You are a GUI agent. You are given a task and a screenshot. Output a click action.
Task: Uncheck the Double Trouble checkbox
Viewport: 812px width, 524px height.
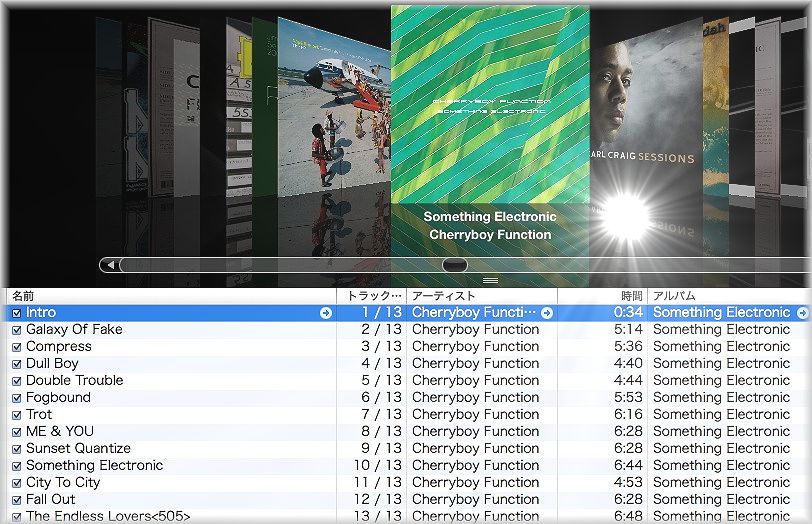[x=17, y=382]
